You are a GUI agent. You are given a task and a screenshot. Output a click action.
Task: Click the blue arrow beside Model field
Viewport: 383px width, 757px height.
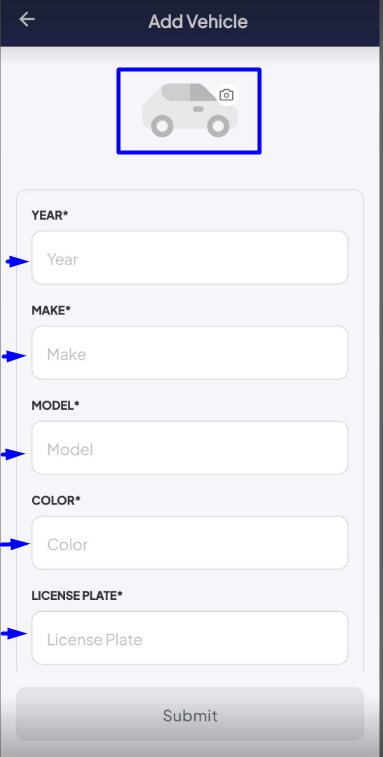(x=13, y=454)
